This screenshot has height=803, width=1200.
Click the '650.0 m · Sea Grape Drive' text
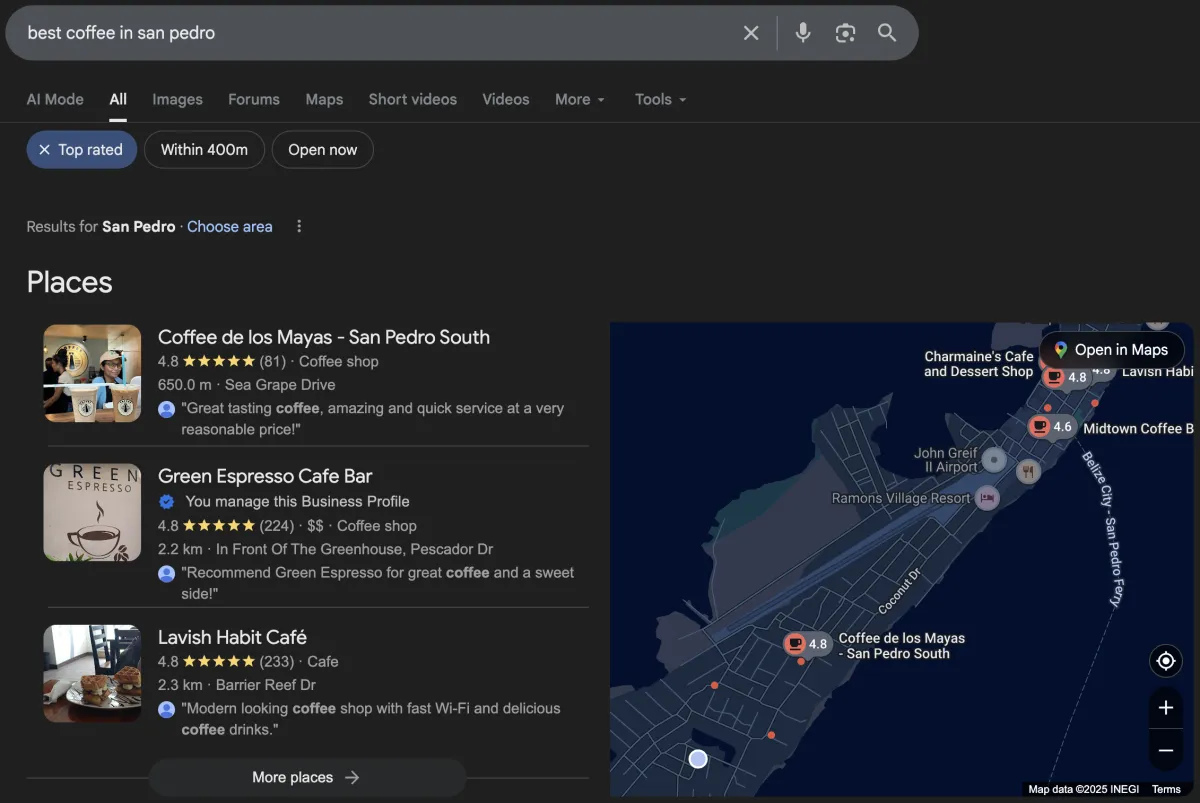click(x=246, y=385)
